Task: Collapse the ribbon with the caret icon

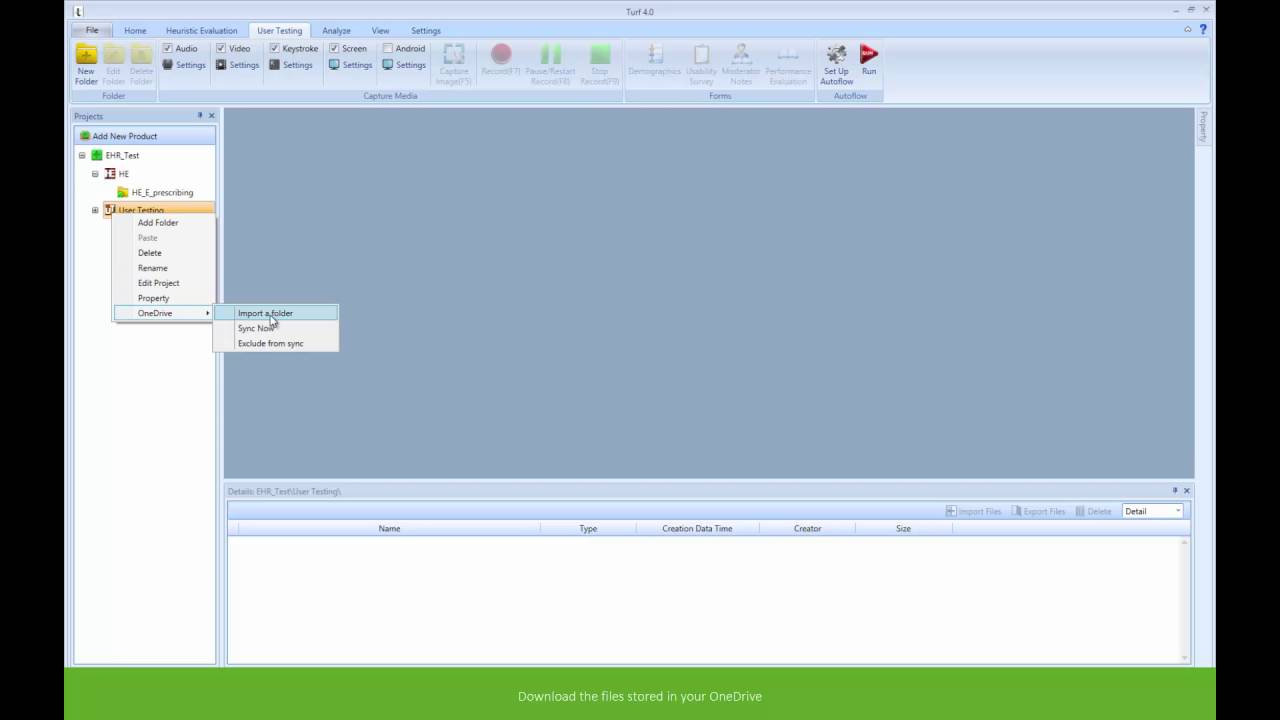Action: point(1188,29)
